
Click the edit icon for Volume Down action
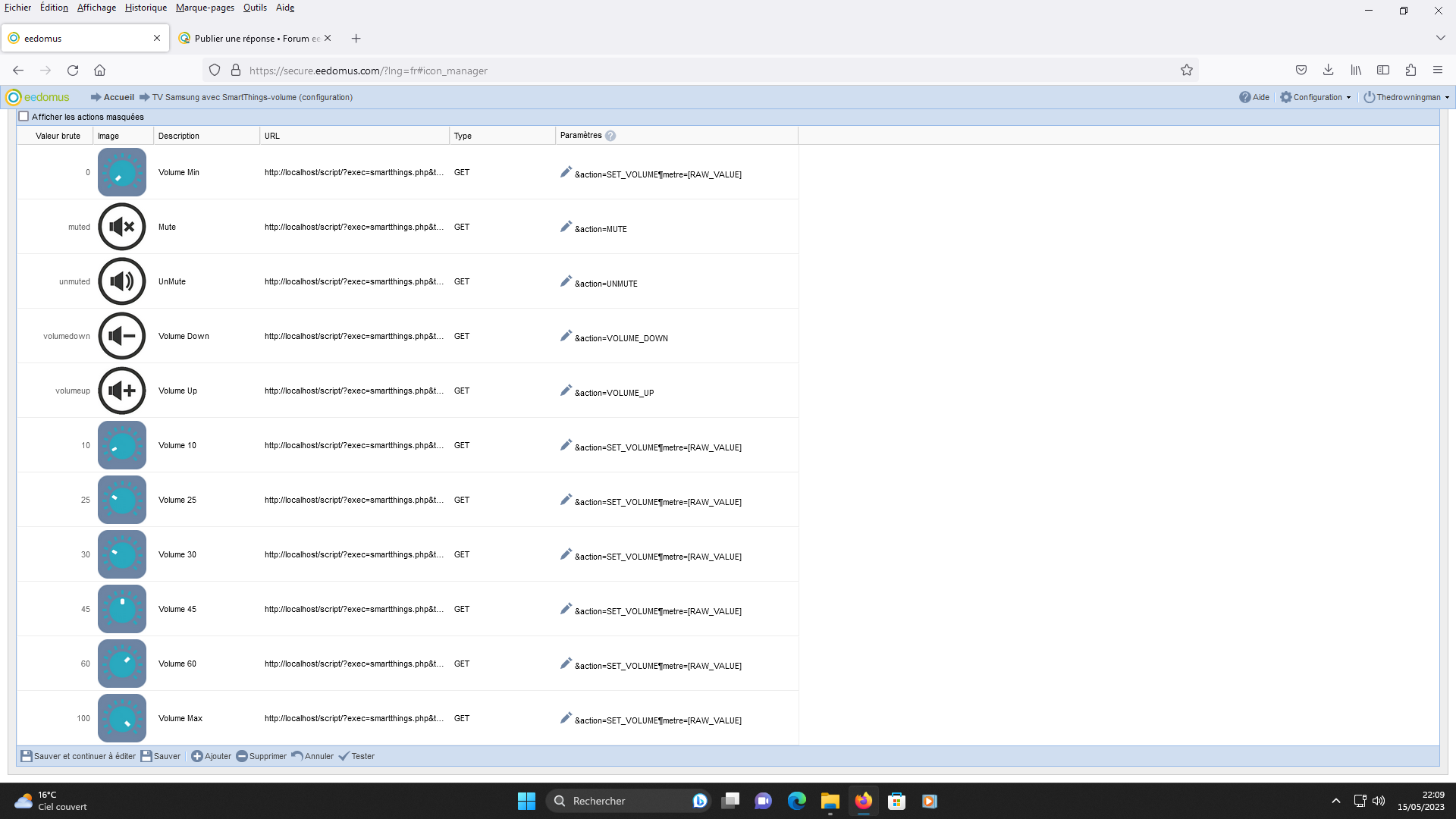point(565,335)
